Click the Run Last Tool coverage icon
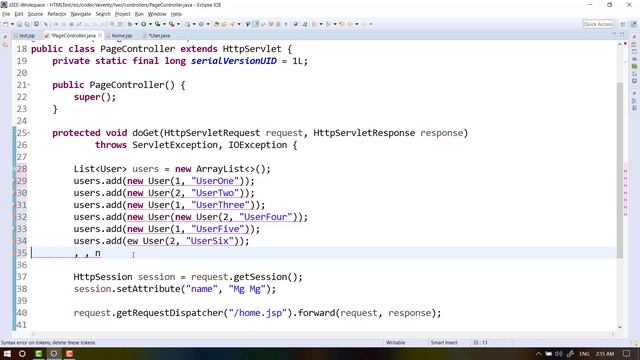640x360 pixels. tap(158, 24)
